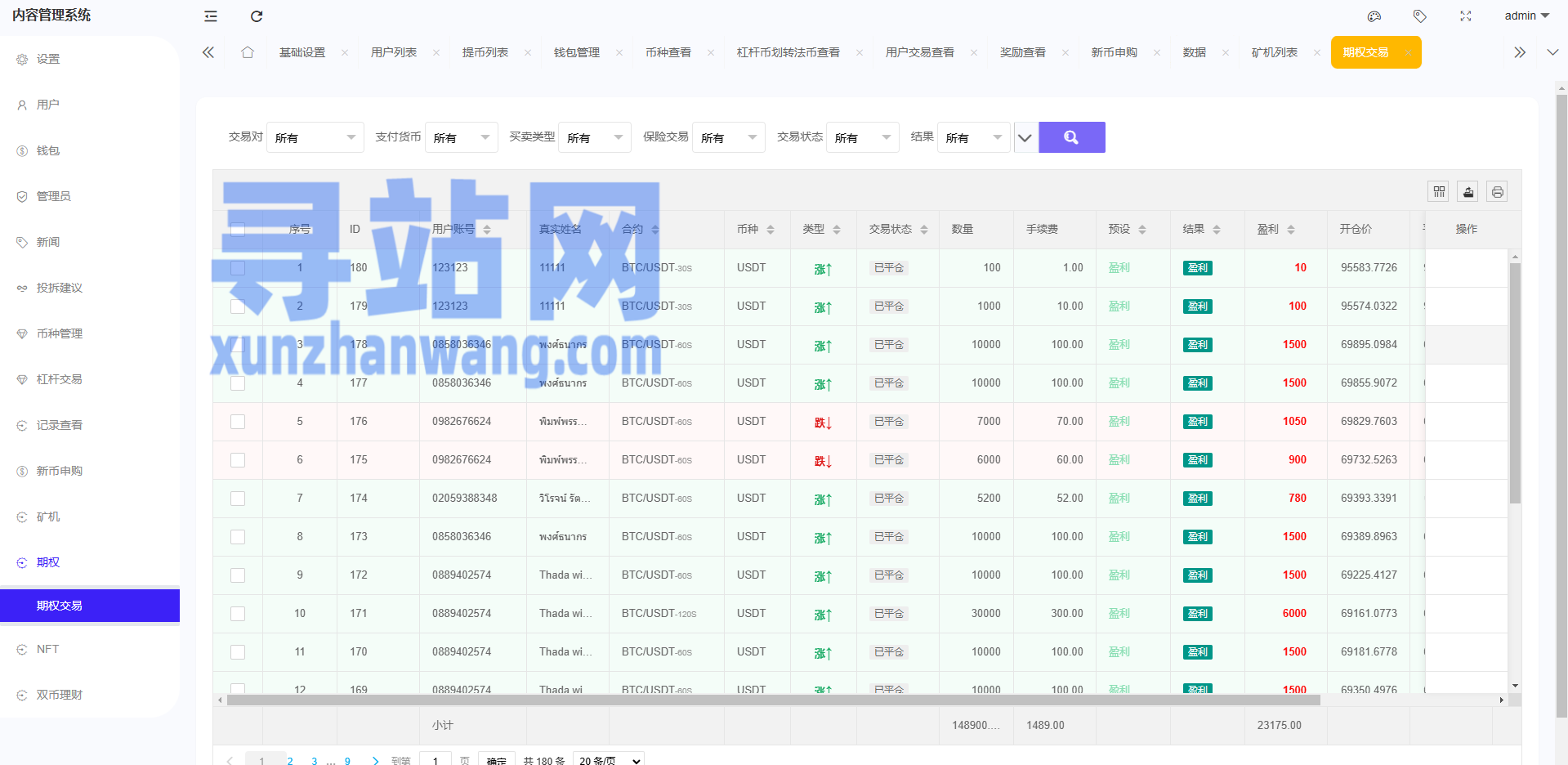Open the 结果 filter dropdown
Viewport: 1568px width, 765px height.
point(974,137)
